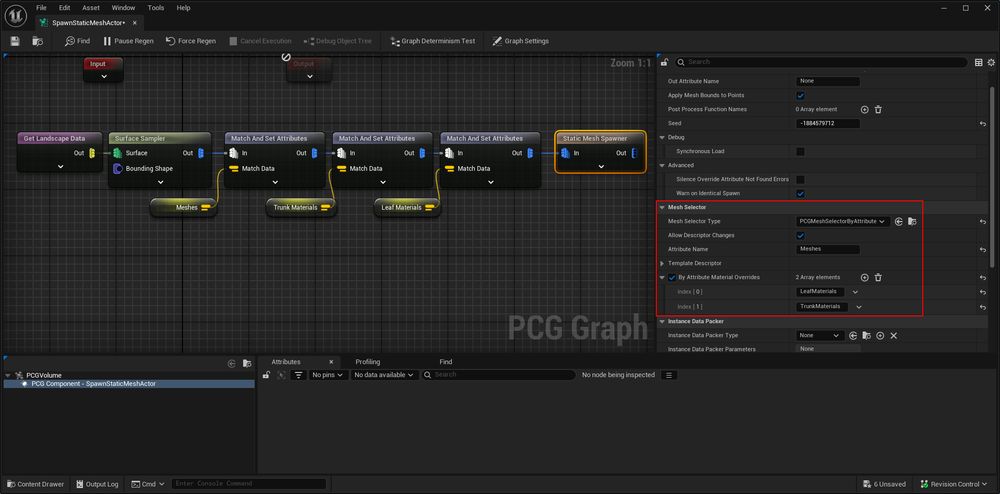
Task: Open the Tools menu
Action: coord(156,8)
